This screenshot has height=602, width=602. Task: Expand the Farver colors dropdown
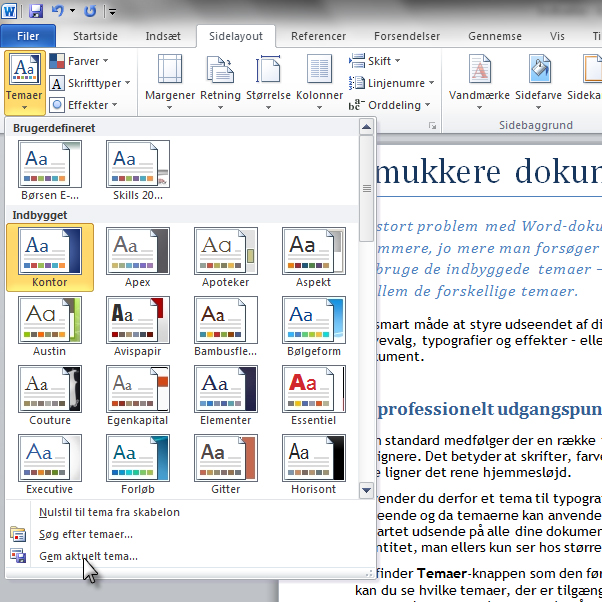click(81, 61)
